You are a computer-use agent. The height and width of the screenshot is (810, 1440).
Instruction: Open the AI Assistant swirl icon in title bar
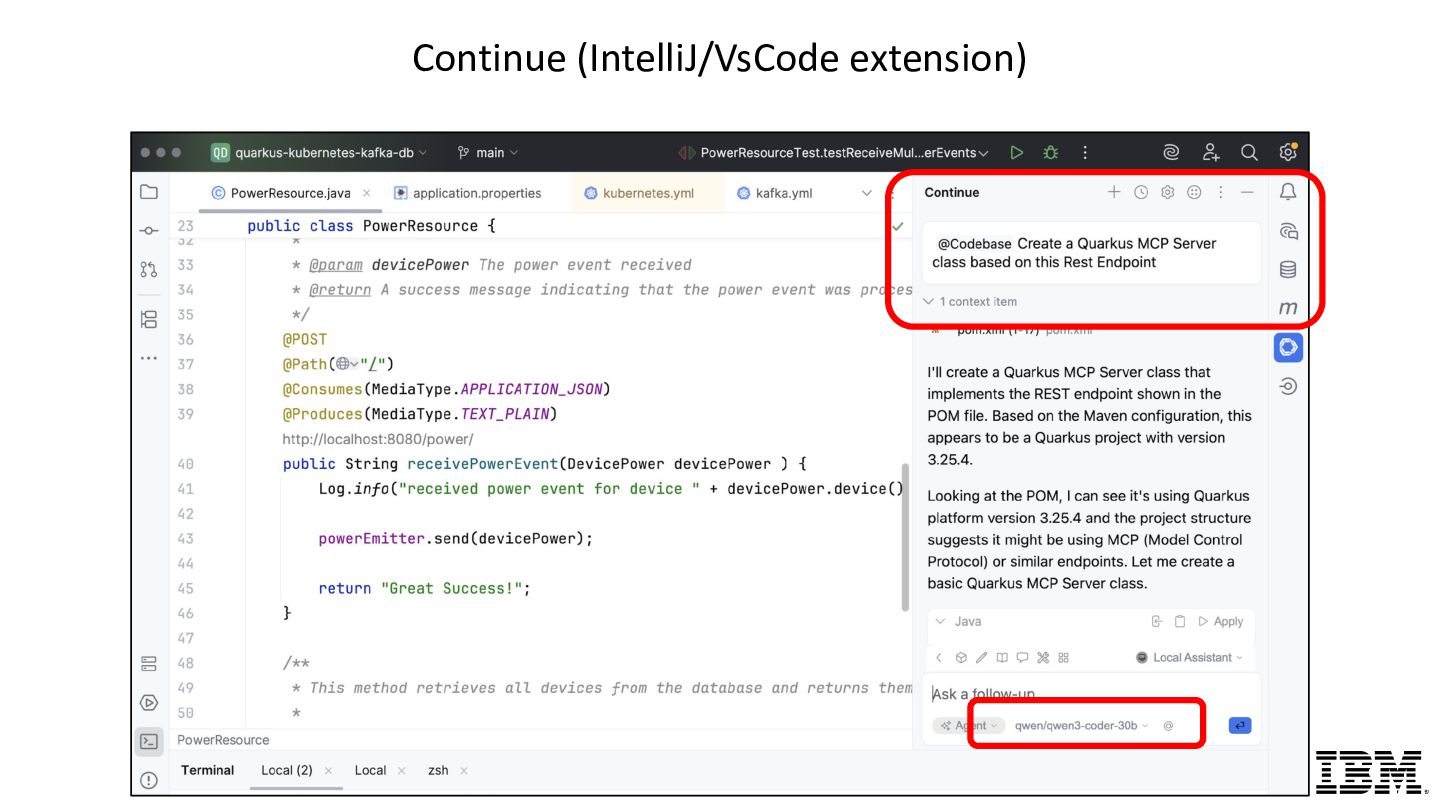pos(1171,152)
